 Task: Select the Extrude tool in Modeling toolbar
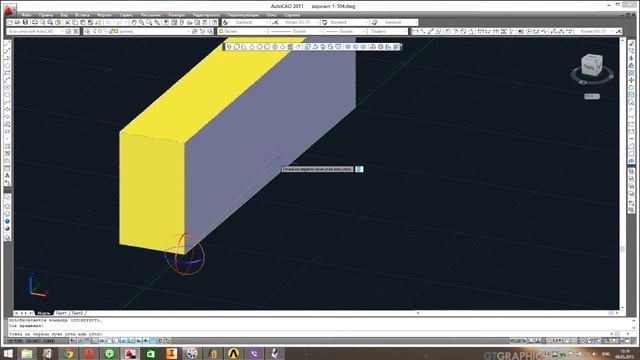308,47
